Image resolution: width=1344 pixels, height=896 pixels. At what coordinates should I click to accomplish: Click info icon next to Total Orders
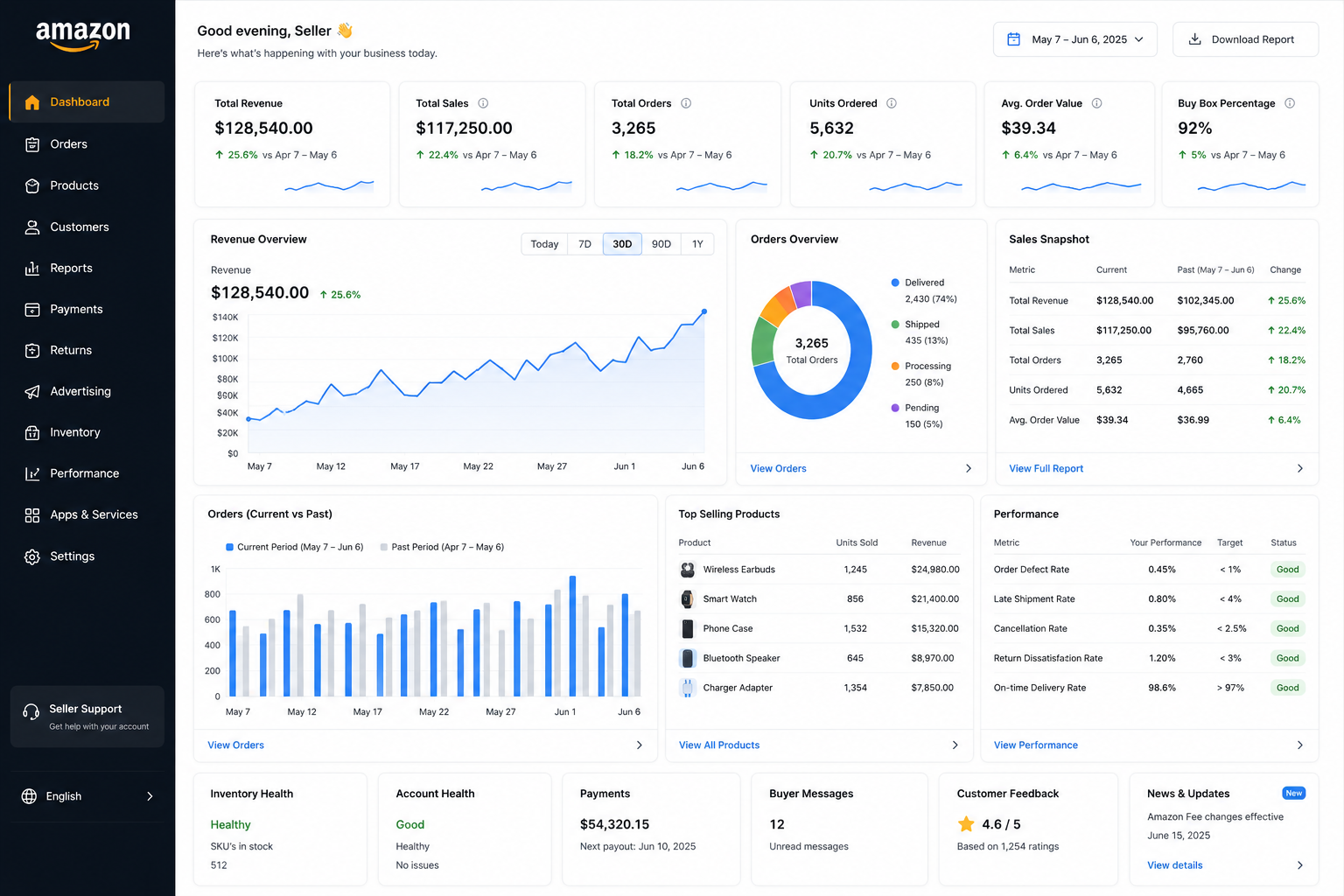pos(686,103)
